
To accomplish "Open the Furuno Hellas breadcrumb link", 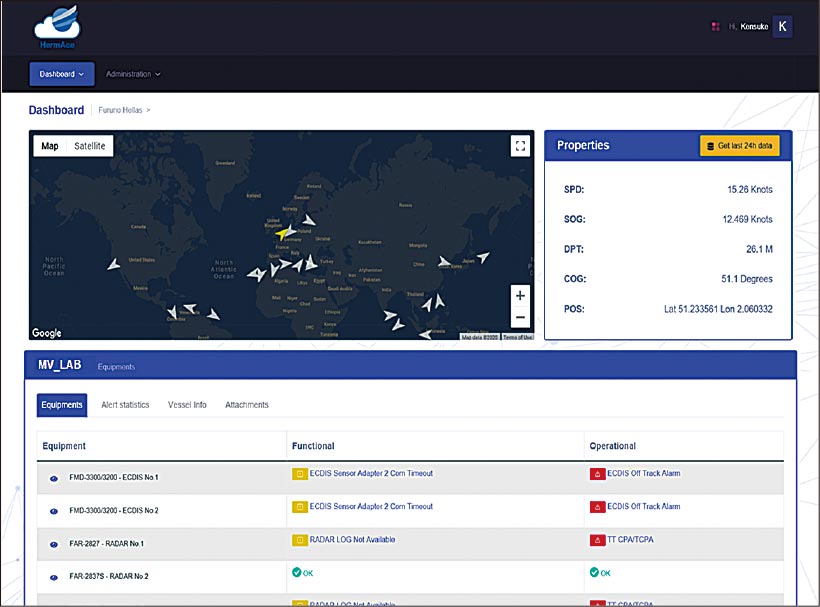I will [x=120, y=110].
